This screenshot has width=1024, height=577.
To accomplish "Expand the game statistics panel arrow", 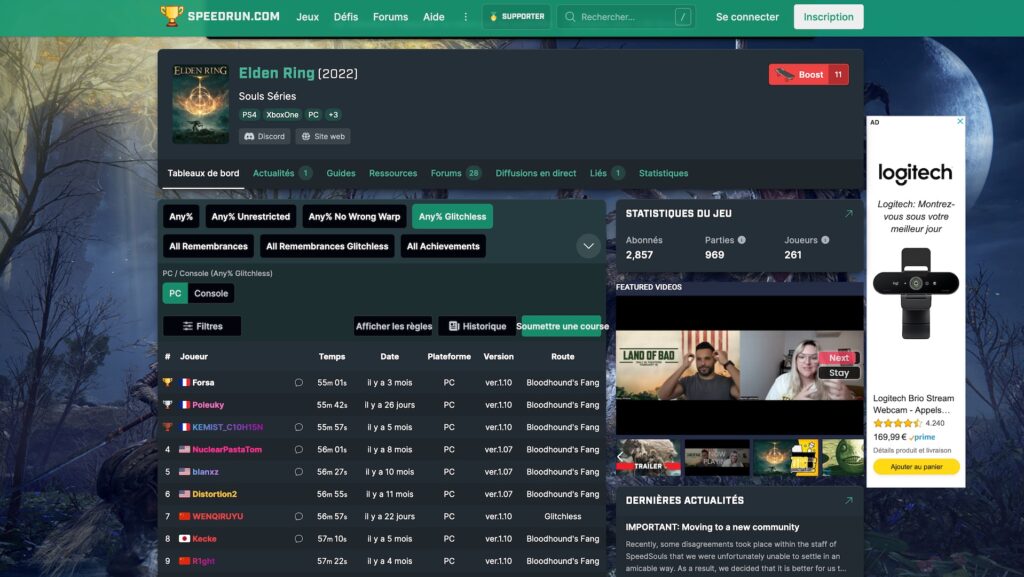I will click(x=848, y=213).
